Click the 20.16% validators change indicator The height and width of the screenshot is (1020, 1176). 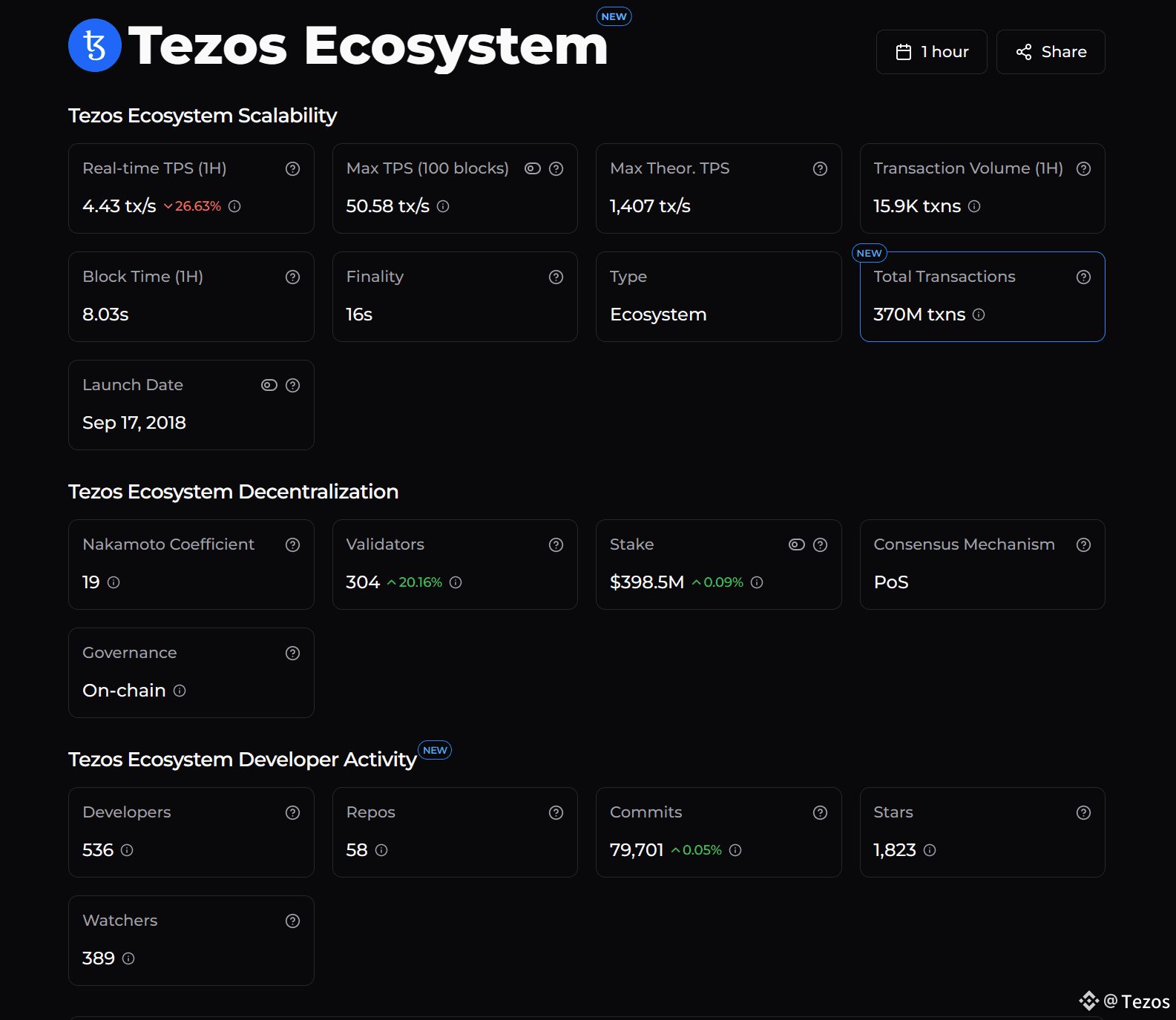tap(415, 582)
